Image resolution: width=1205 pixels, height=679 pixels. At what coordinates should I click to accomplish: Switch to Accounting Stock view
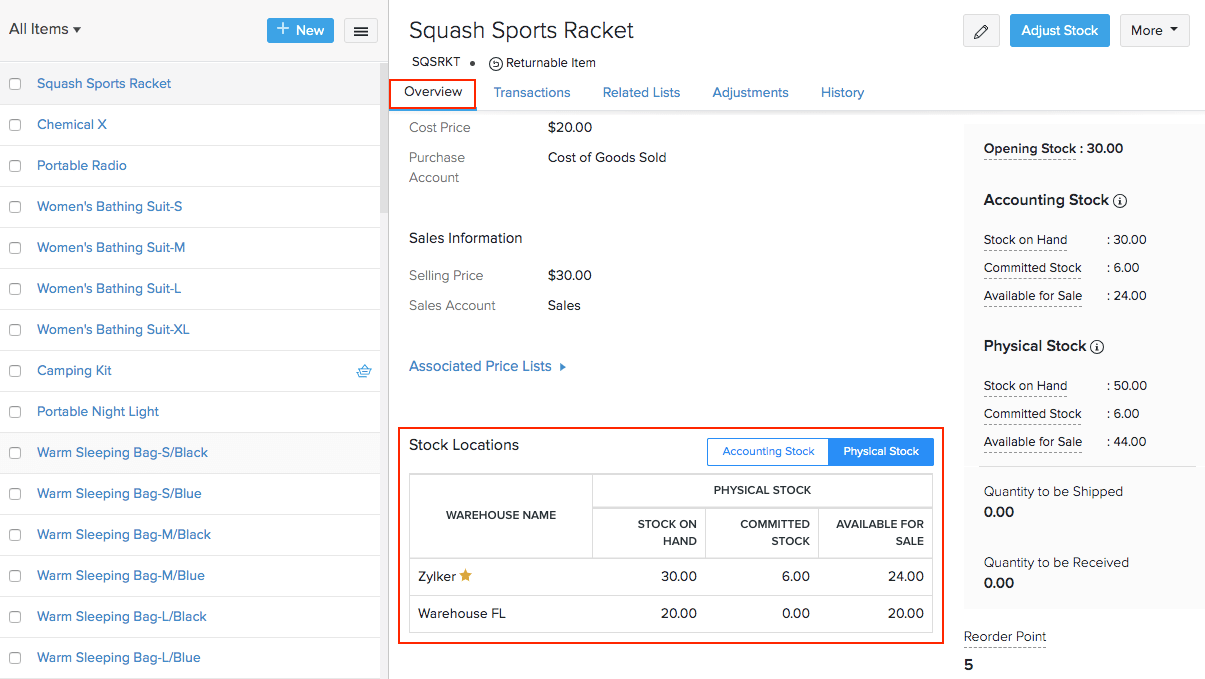(768, 452)
